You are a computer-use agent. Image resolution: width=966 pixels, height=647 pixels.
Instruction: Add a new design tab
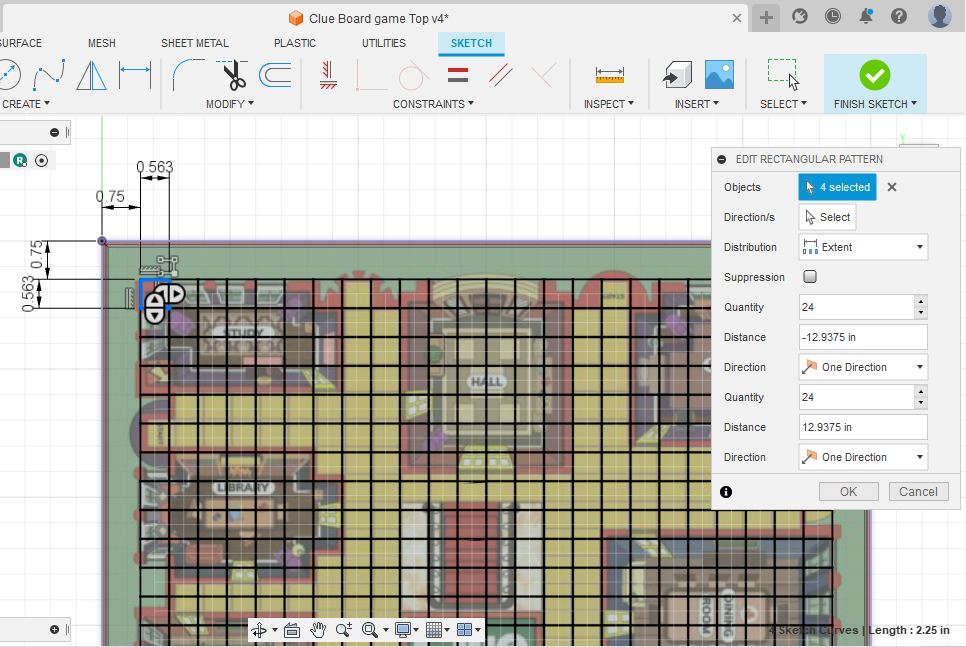(x=766, y=17)
